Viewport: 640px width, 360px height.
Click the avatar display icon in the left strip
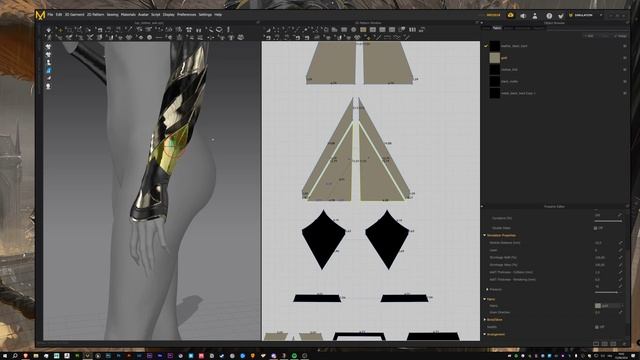[48, 62]
